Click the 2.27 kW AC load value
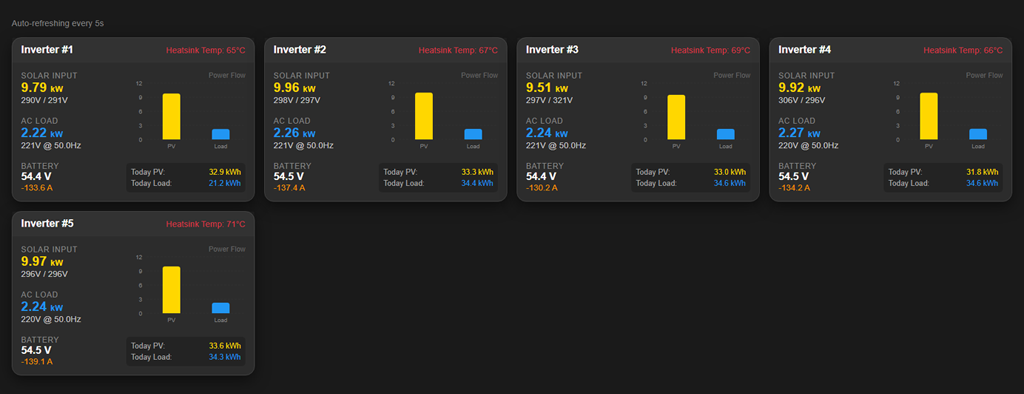Screen dimensions: 1024x394 click(799, 133)
